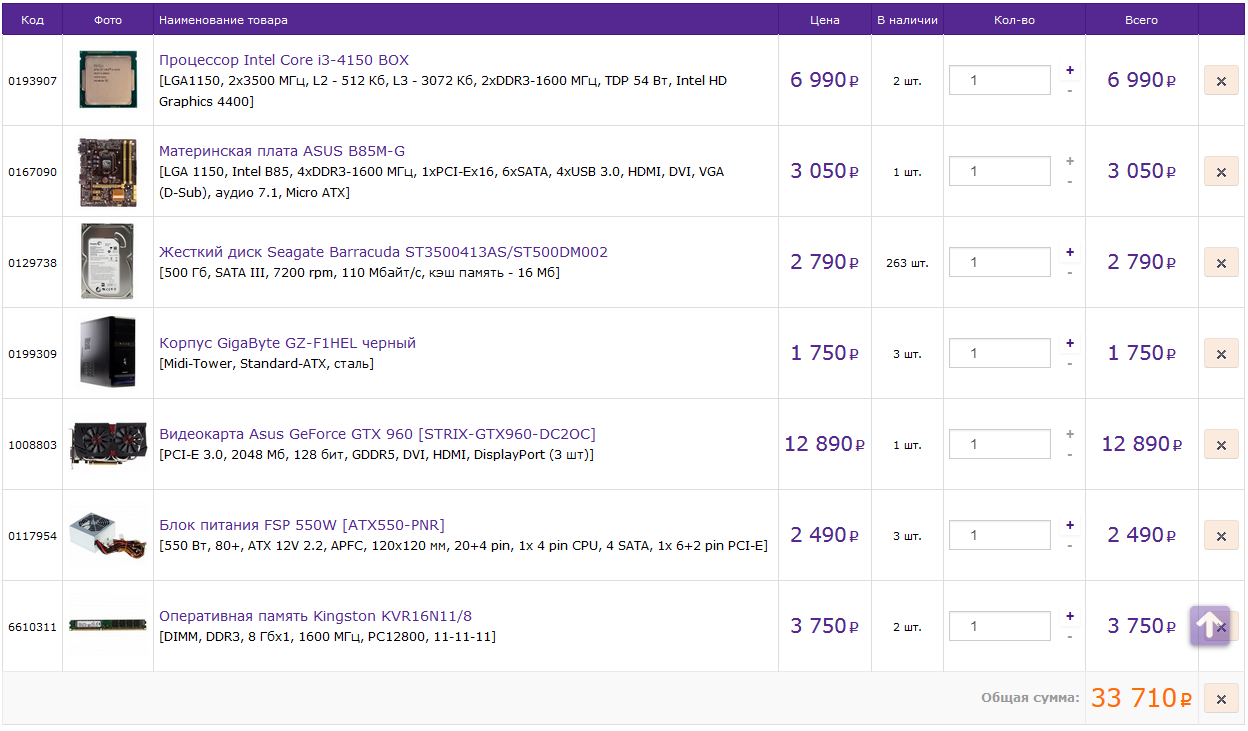The width and height of the screenshot is (1248, 731).
Task: Remove ASUS B85M-G motherboard from cart
Action: click(x=1221, y=172)
